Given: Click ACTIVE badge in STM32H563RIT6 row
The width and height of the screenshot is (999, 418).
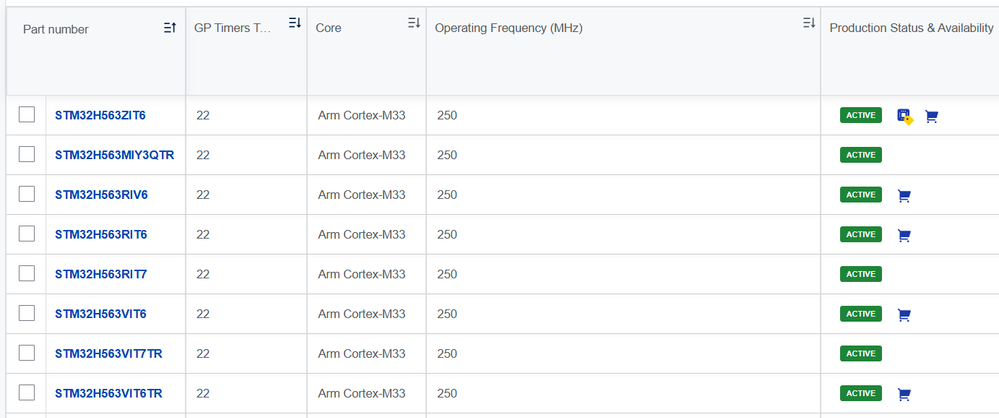Looking at the screenshot, I should (x=861, y=234).
